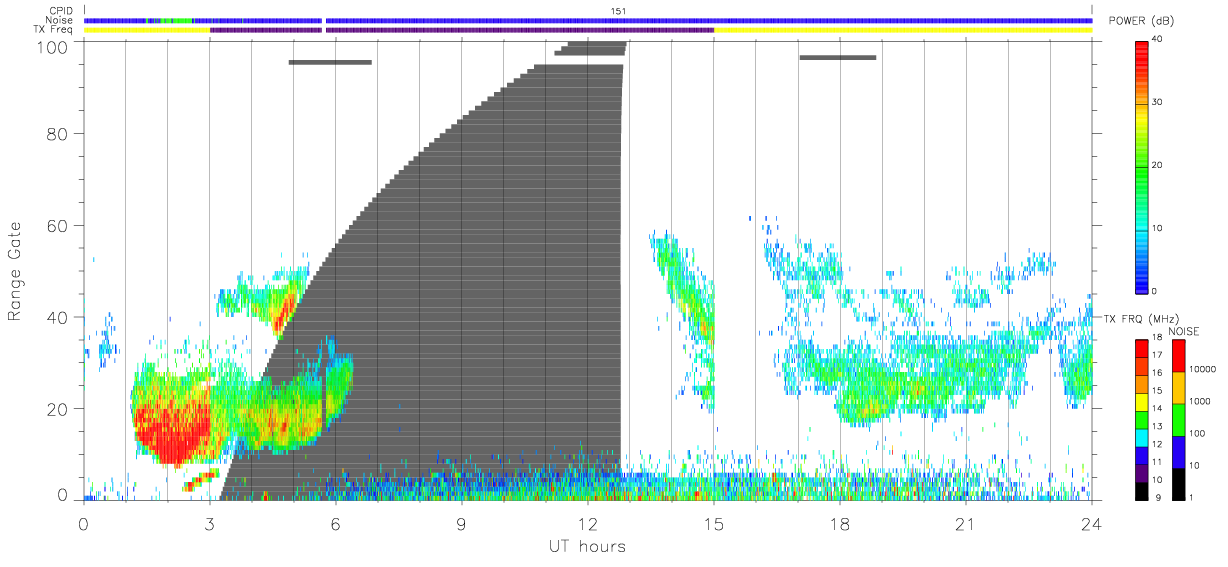
Task: Click x-axis tick label '3'
Action: click(210, 524)
